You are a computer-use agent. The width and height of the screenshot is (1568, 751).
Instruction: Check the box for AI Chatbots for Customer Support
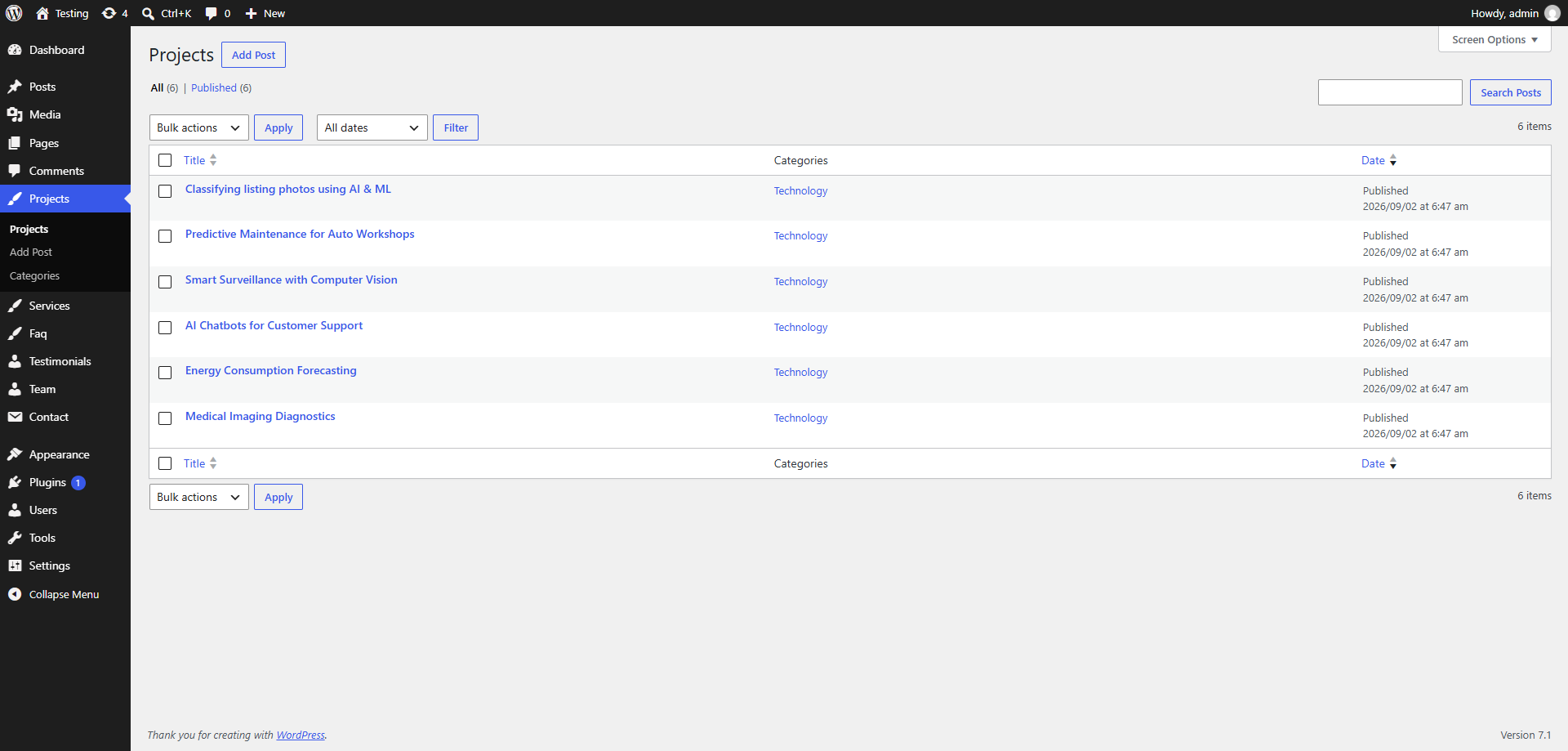(x=165, y=328)
